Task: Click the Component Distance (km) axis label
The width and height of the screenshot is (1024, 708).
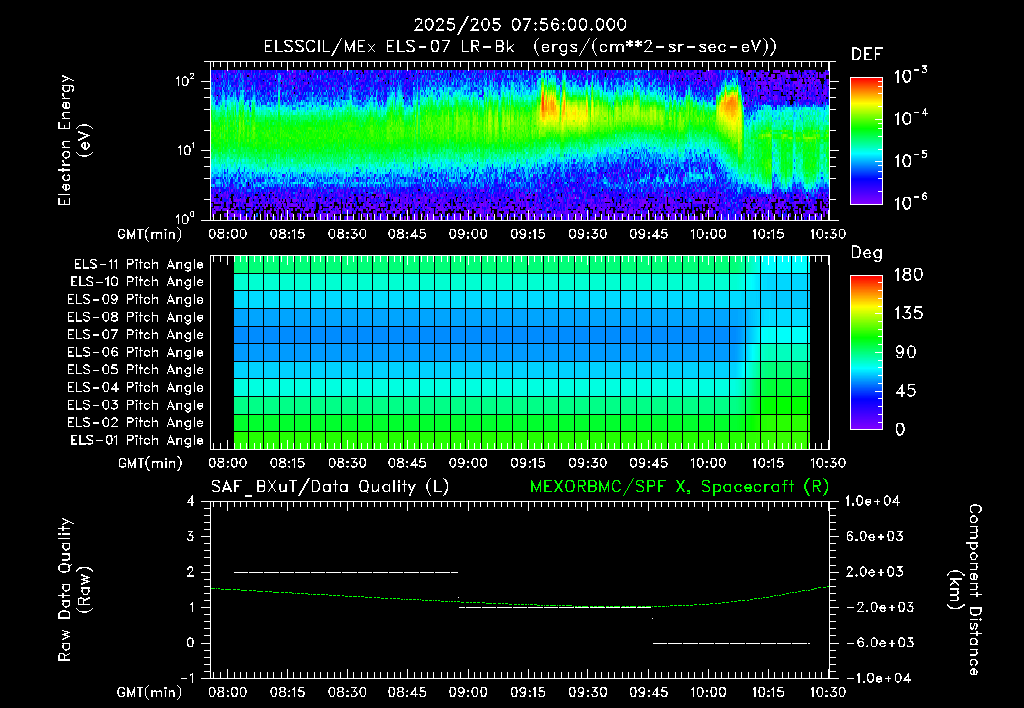Action: (x=965, y=590)
